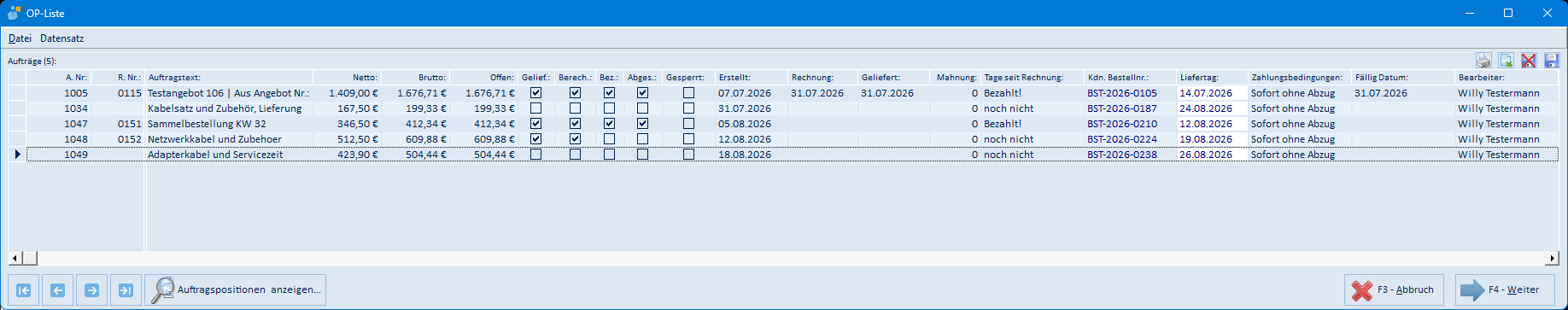Open the Datei menu
This screenshot has width=1568, height=310.
[20, 38]
